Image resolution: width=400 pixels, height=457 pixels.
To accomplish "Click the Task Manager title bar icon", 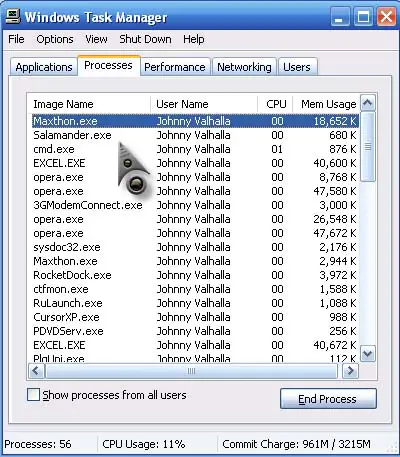I will point(13,17).
